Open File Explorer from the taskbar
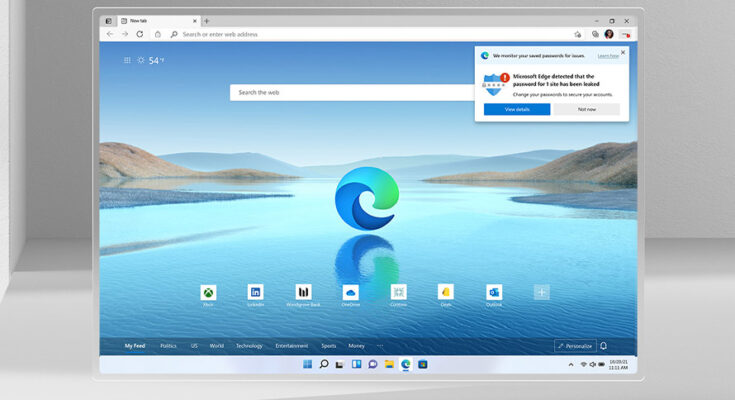 coord(389,364)
